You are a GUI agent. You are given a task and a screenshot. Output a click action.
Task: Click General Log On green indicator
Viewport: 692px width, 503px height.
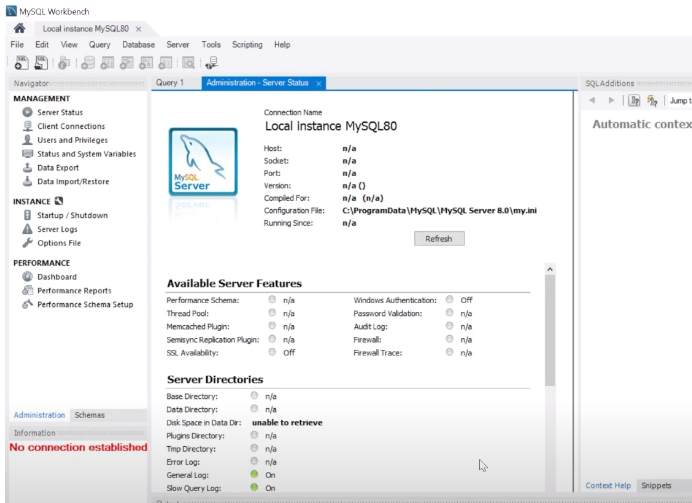254,474
